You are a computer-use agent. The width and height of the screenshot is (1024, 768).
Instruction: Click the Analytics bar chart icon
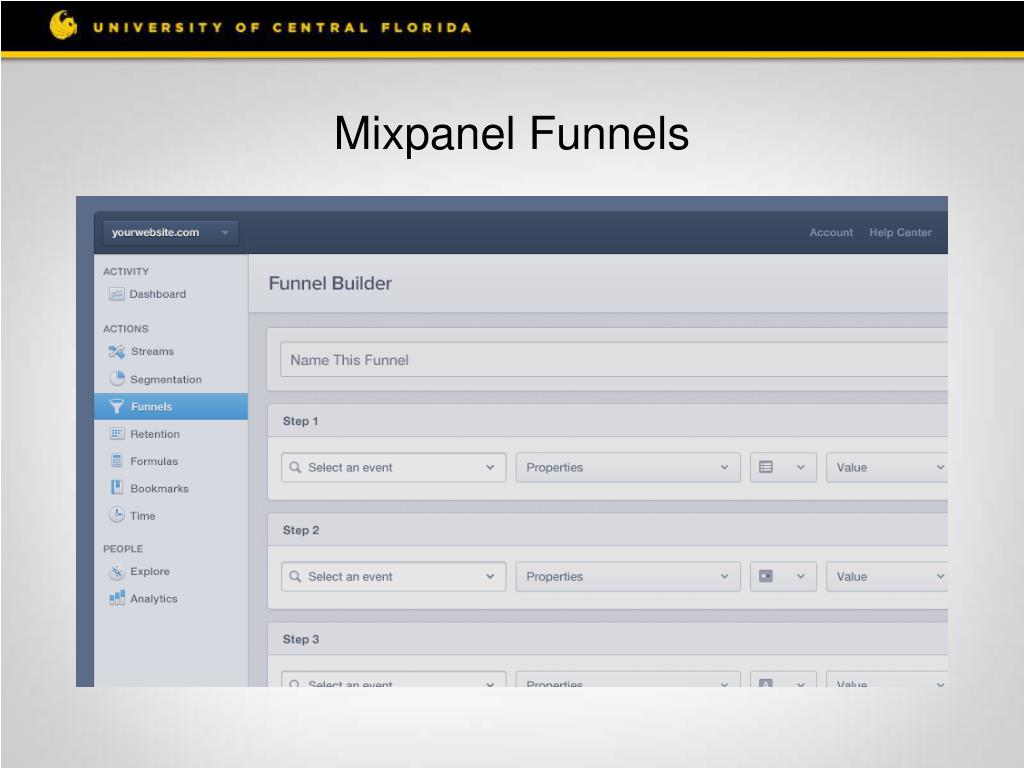click(117, 598)
